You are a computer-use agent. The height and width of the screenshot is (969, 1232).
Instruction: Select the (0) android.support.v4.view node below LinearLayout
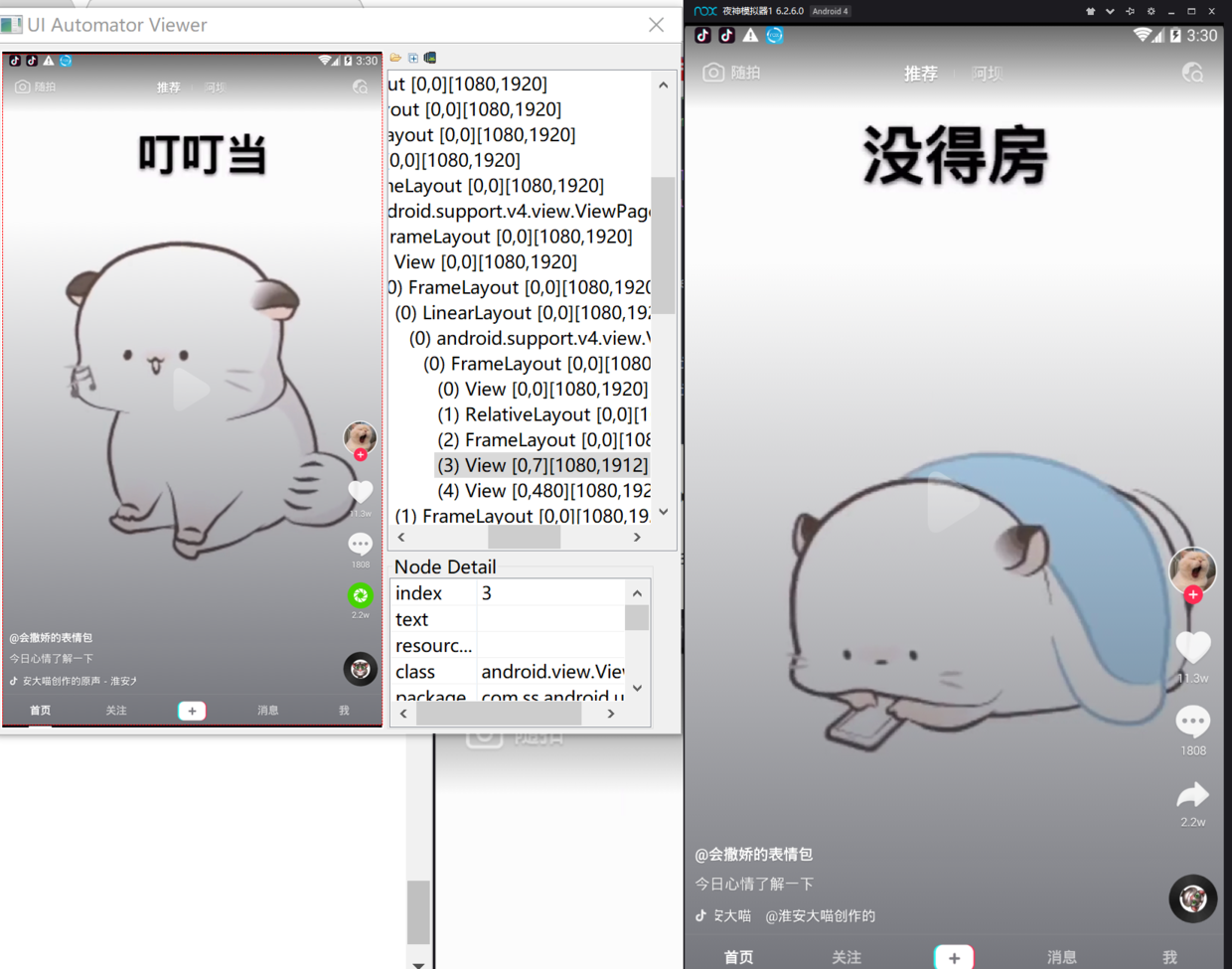(530, 338)
